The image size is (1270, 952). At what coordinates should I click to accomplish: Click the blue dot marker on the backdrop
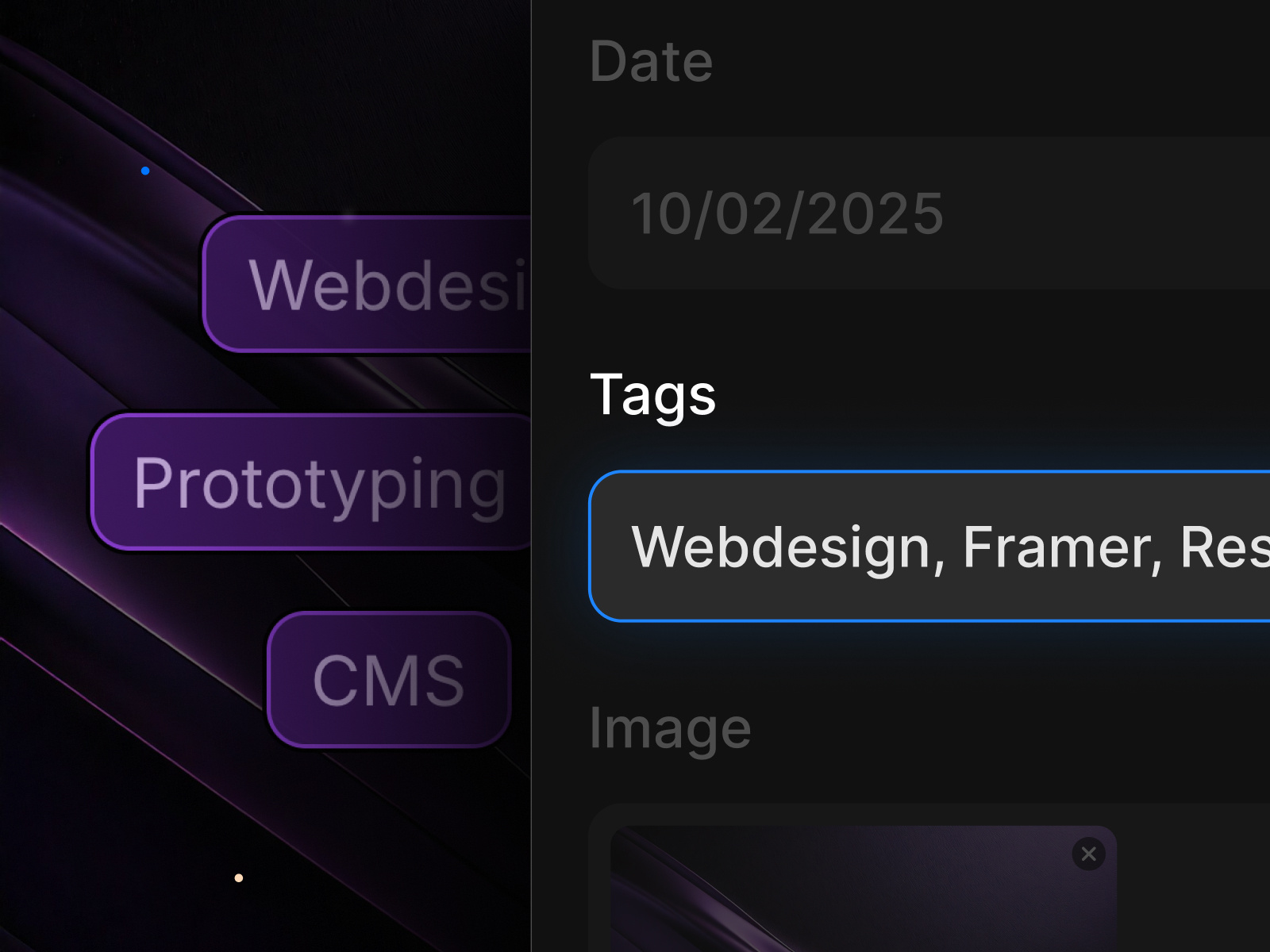[x=145, y=170]
